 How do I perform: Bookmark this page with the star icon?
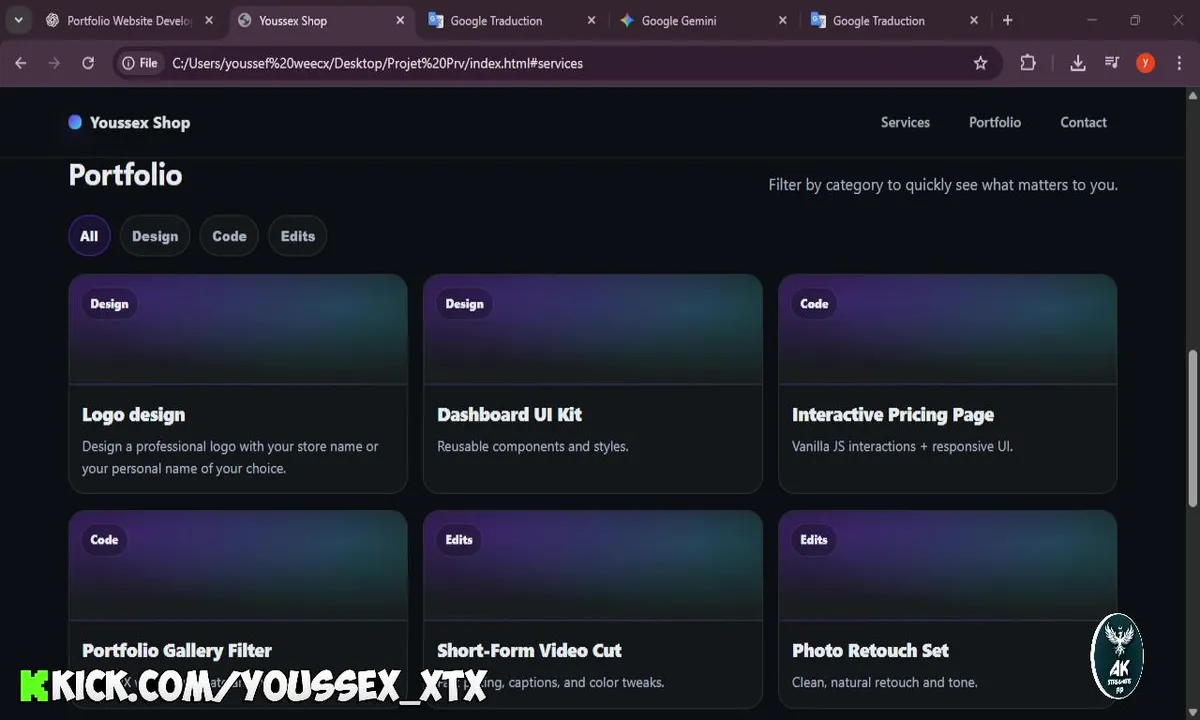pyautogui.click(x=981, y=63)
